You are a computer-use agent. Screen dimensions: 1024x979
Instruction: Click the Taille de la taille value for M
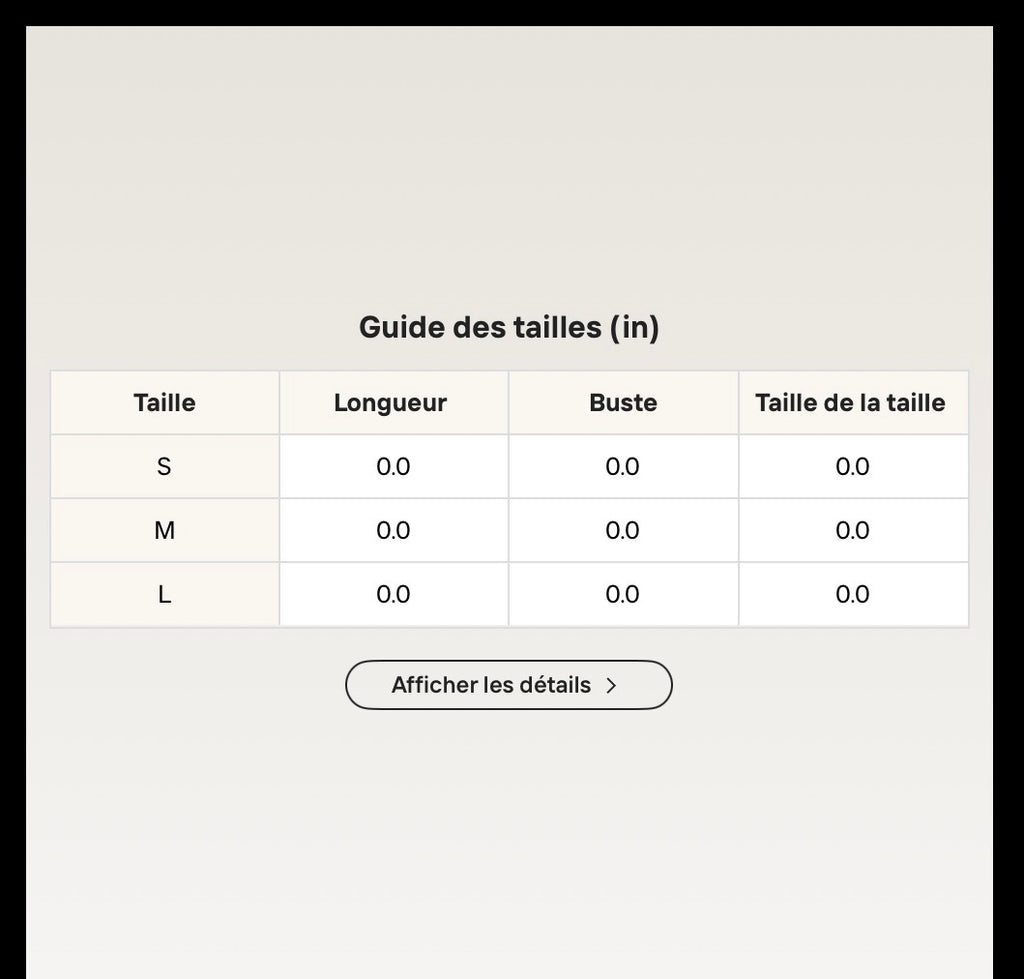point(854,530)
